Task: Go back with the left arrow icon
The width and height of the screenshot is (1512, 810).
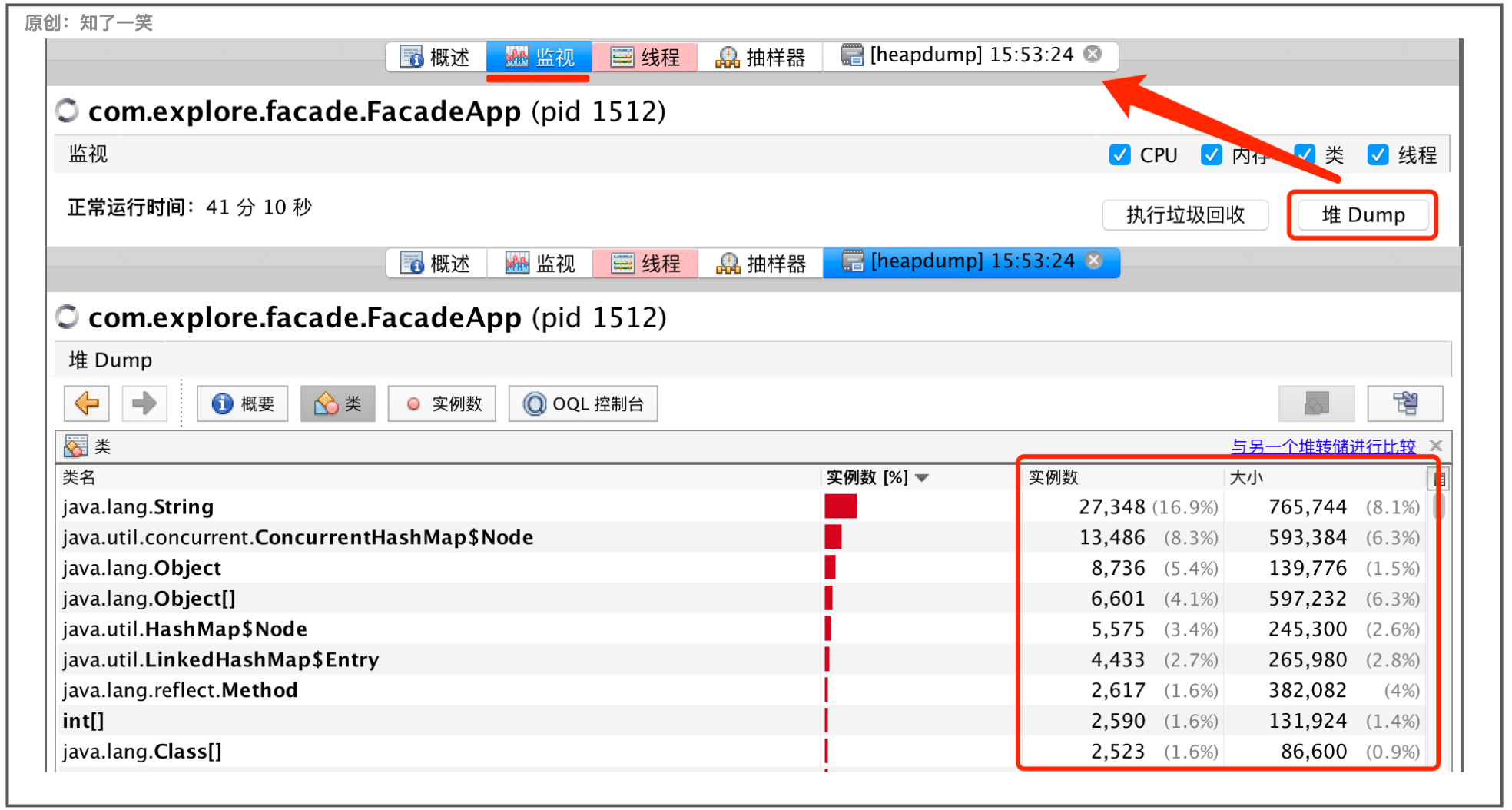Action: coord(87,403)
